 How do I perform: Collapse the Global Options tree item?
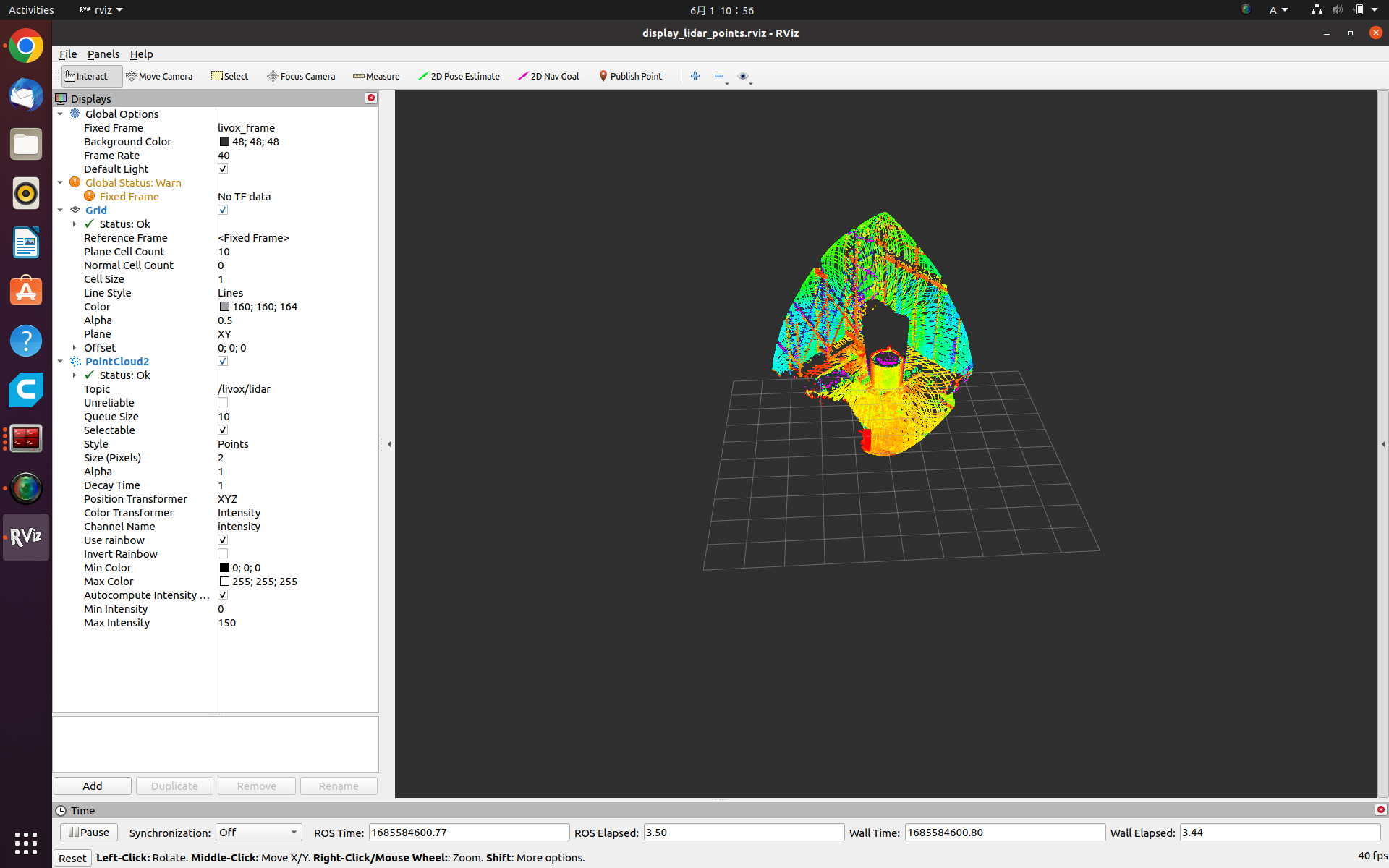click(61, 114)
